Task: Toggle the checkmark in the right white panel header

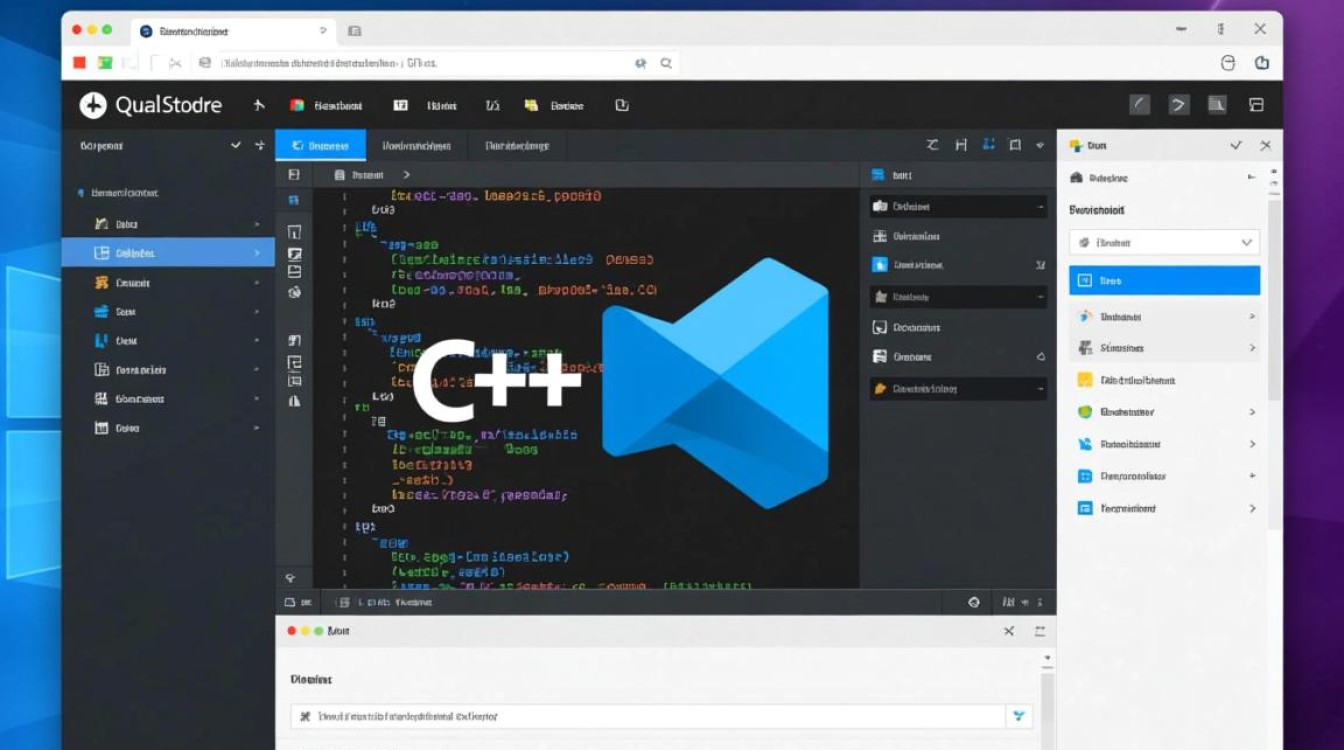Action: [x=1236, y=145]
